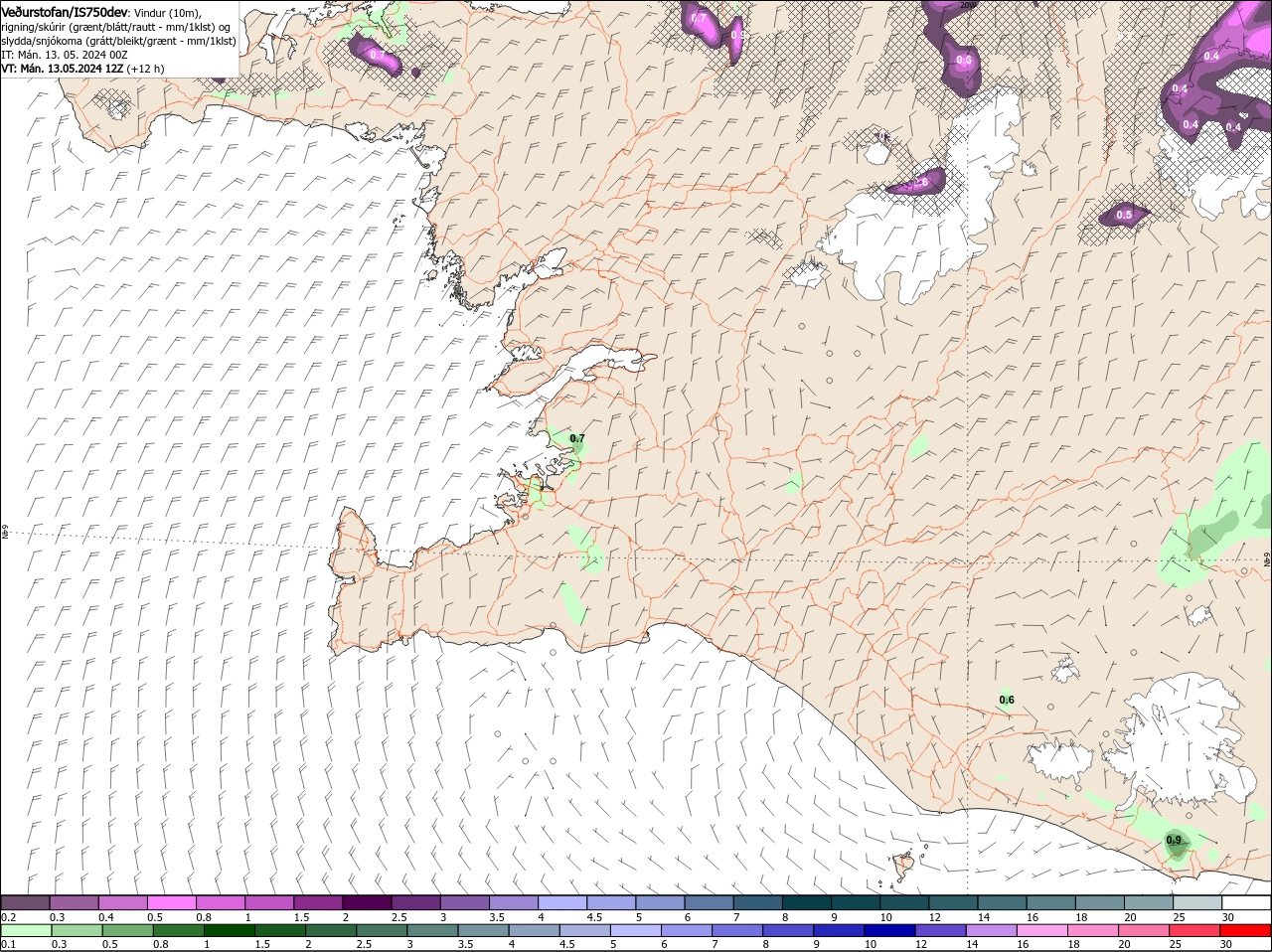Select the darkest purple swatch labeled 2 in the upper scale
The image size is (1272, 952).
coord(367,902)
